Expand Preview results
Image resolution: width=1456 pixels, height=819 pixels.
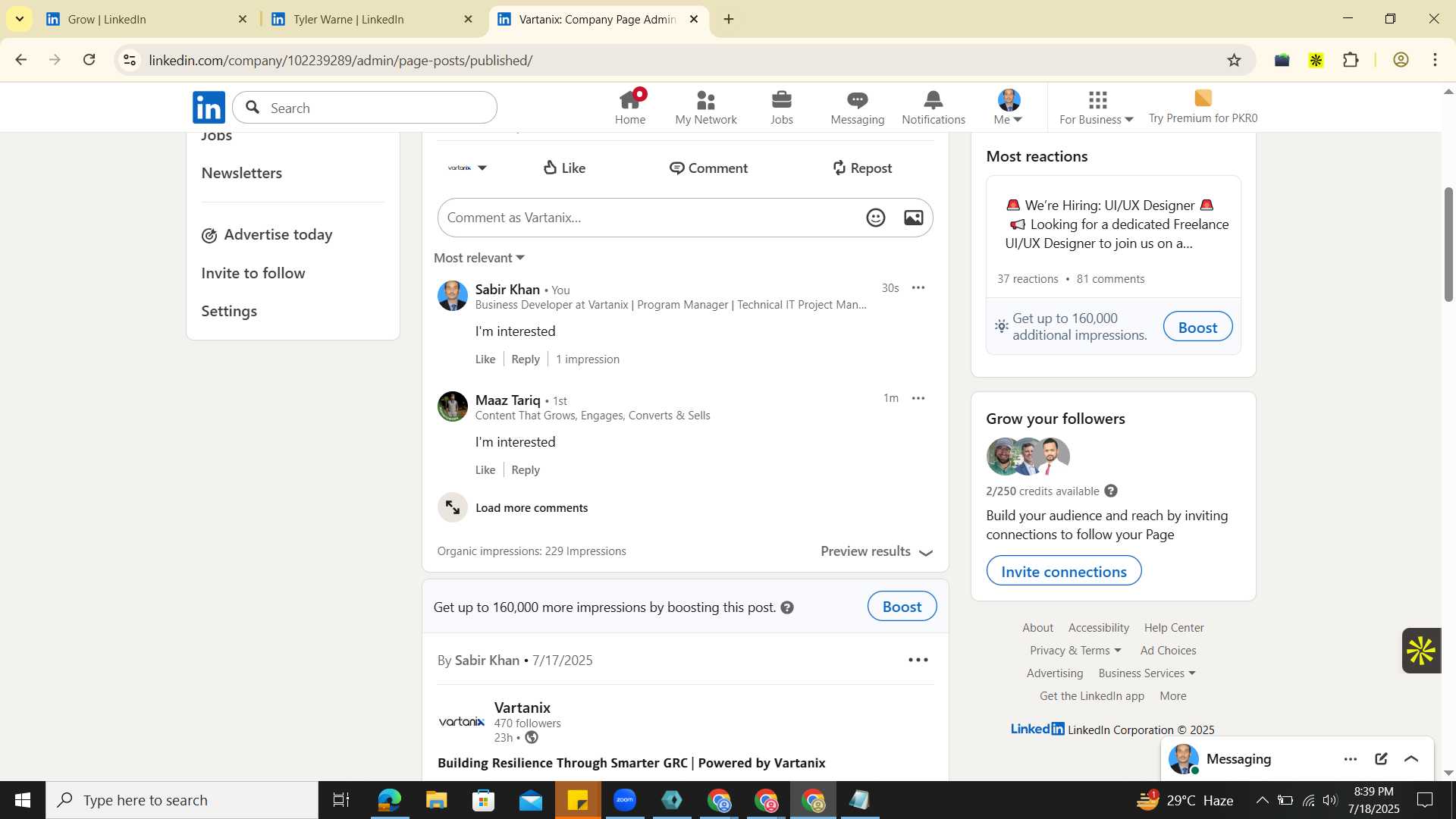(x=877, y=551)
